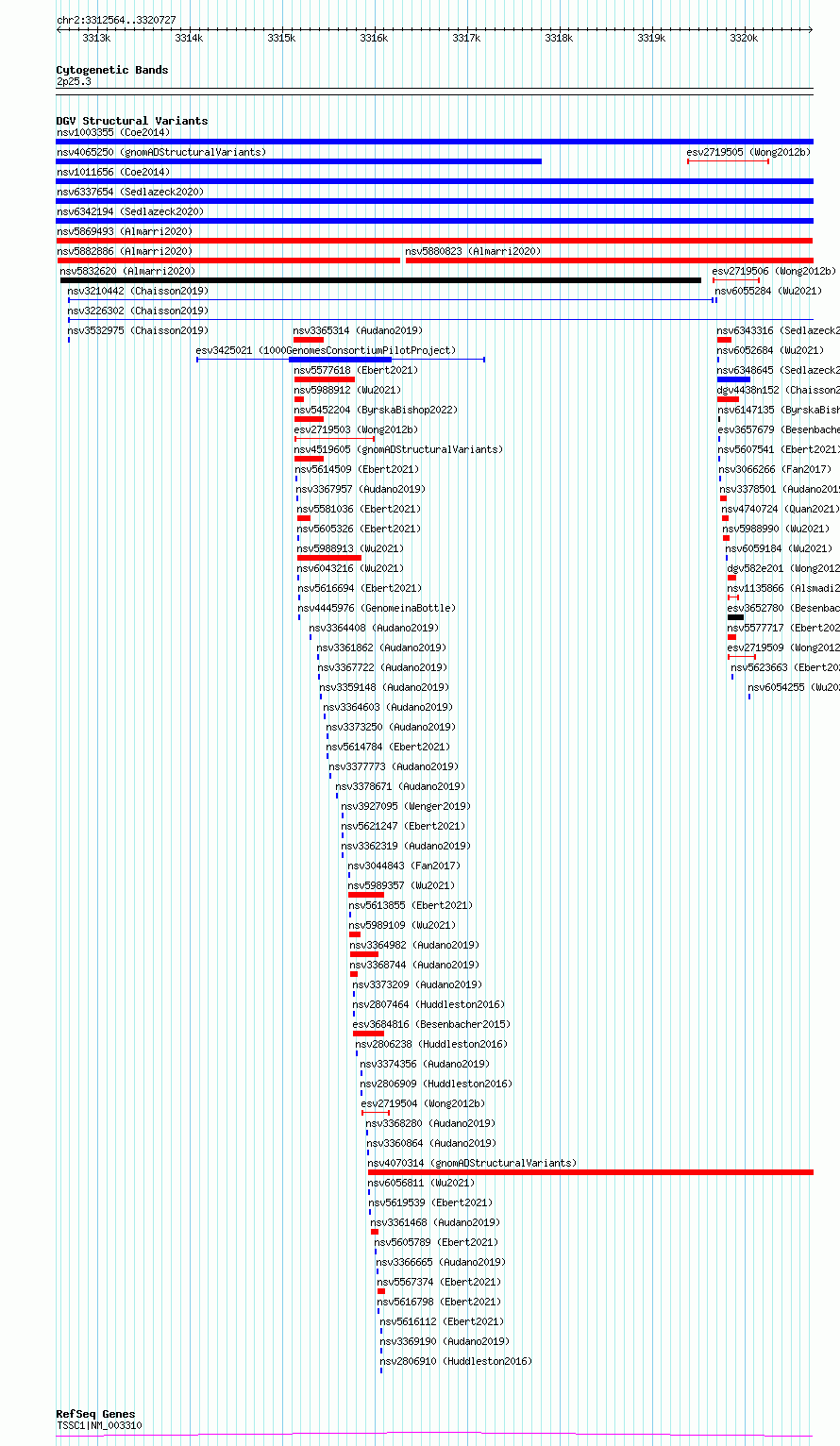Screen dimensions: 840x1446
Task: Open esv2719504 (Wong2012b) variant
Action: [423, 1103]
